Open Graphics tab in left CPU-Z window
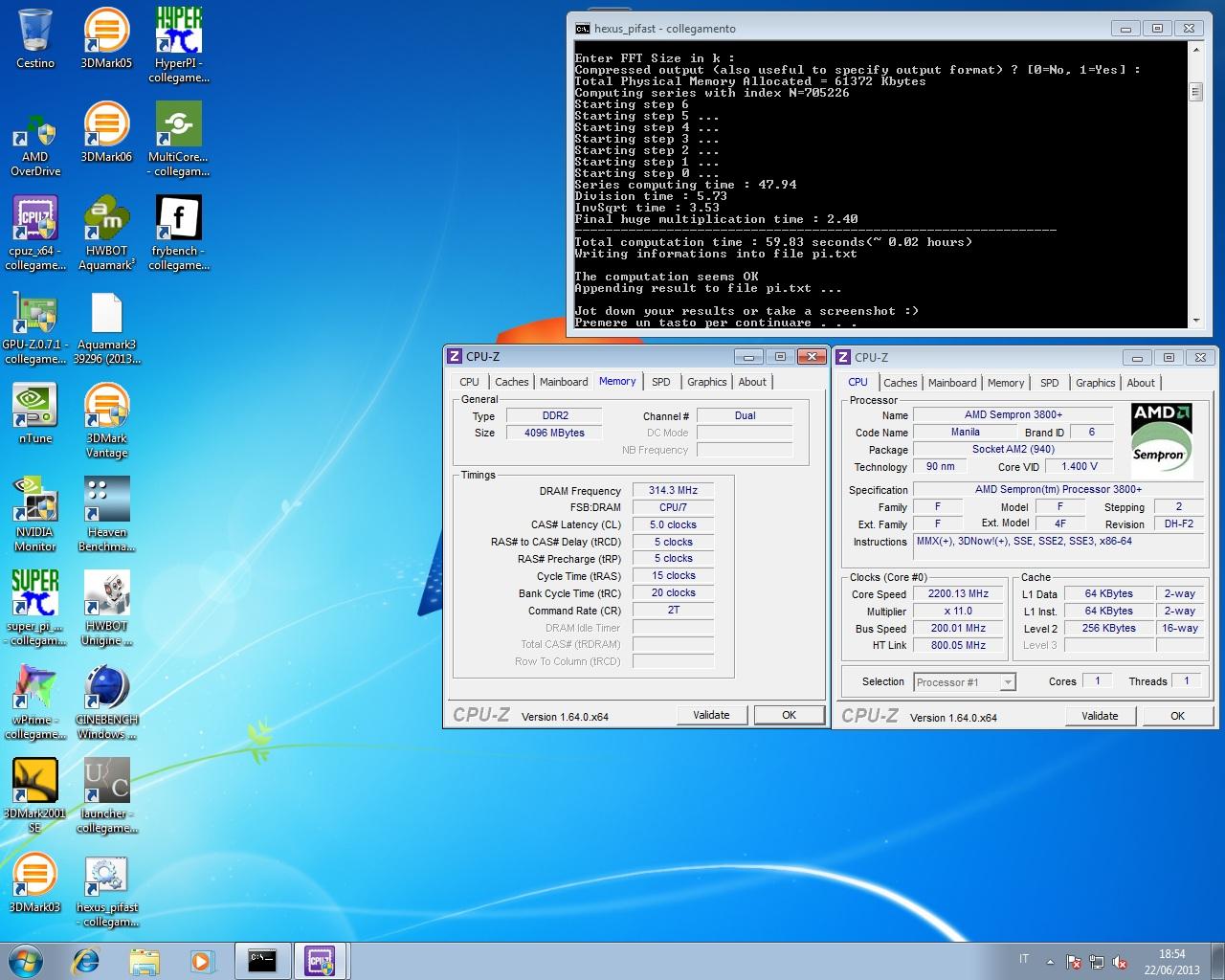Image resolution: width=1225 pixels, height=980 pixels. coord(707,382)
